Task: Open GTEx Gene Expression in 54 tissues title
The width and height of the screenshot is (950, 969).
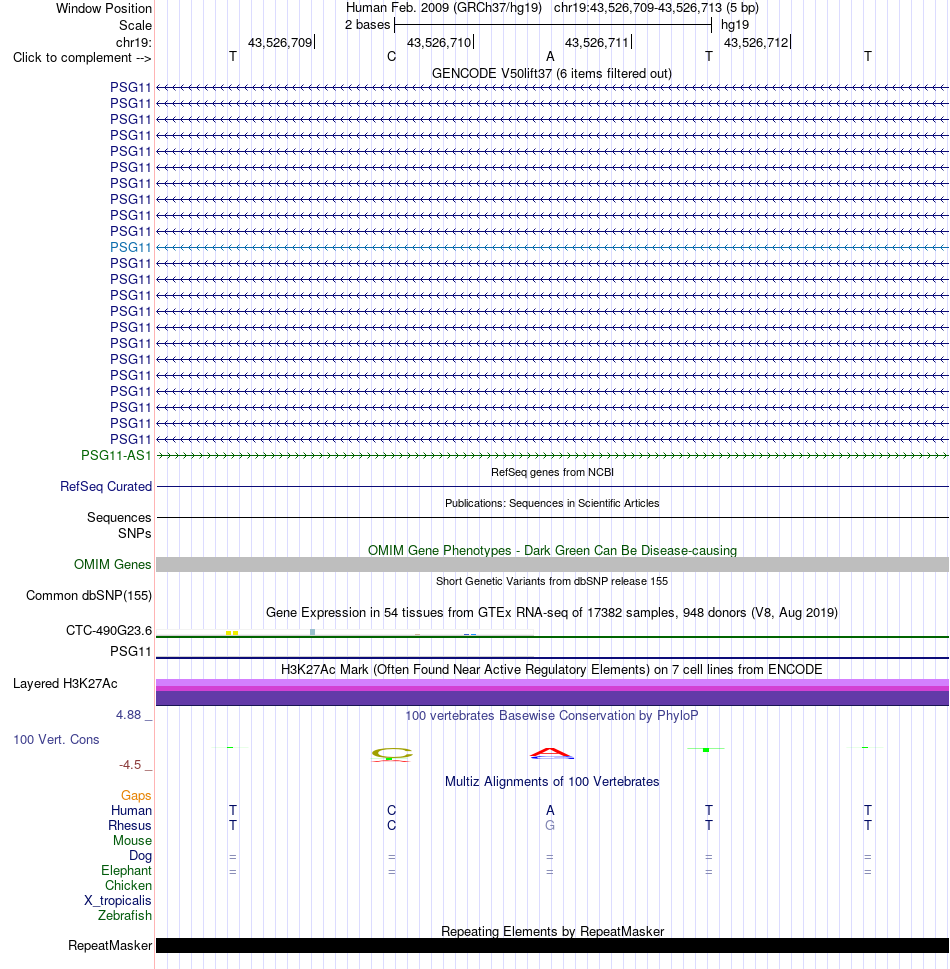Action: (552, 612)
